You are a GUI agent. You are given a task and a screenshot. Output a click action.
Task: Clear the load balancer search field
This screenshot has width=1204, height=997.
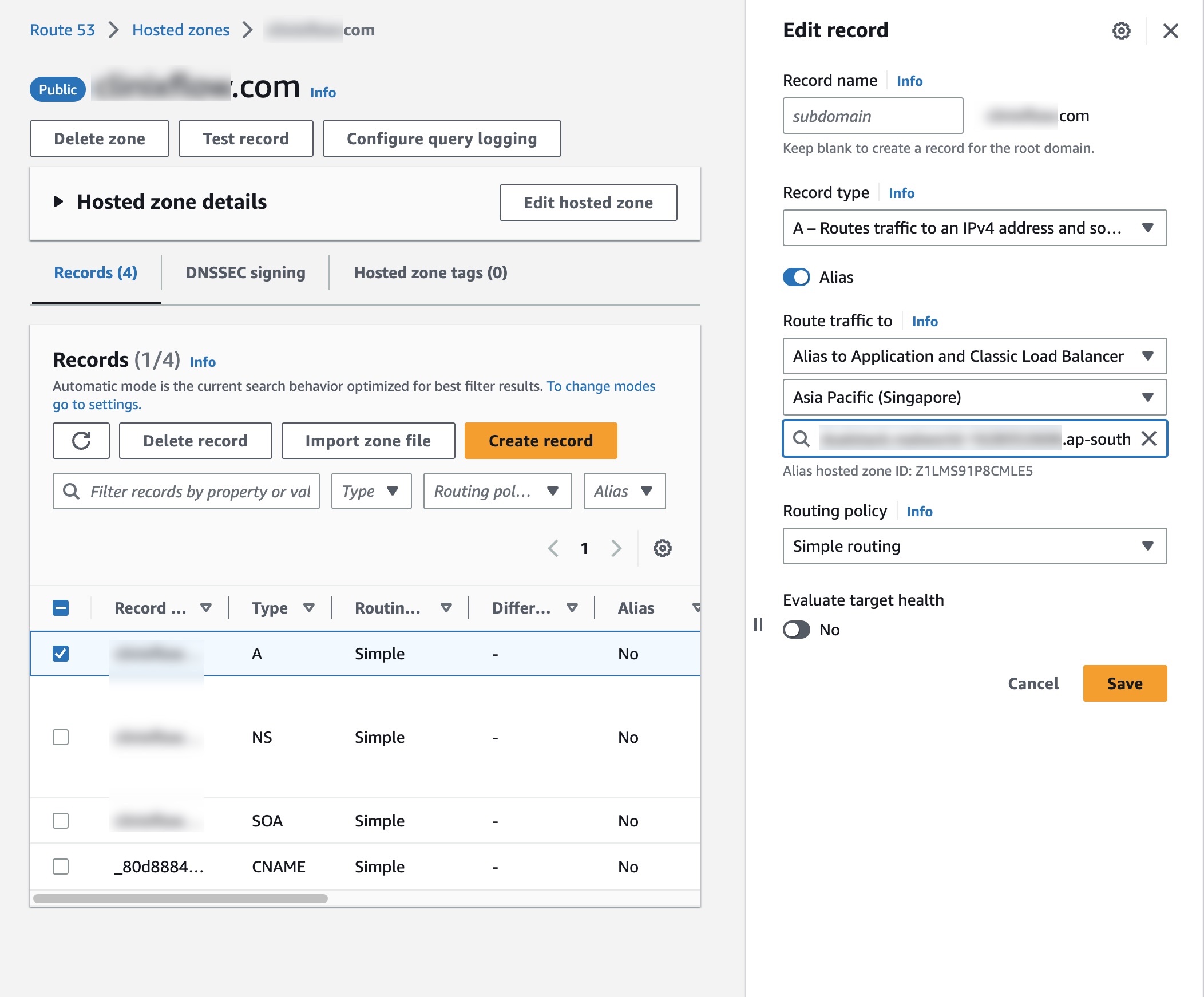tap(1149, 438)
